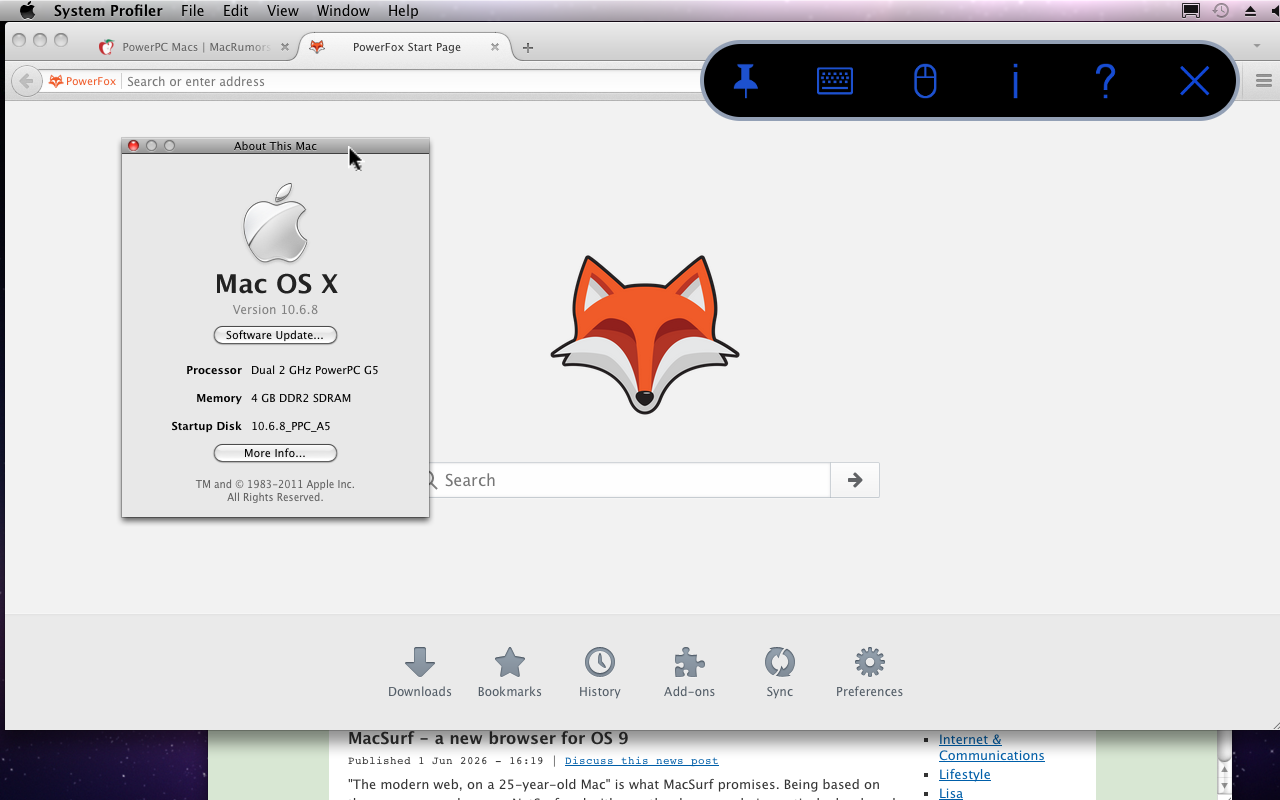The height and width of the screenshot is (800, 1280).
Task: Open the keyboard icon in overlay bar
Action: pos(835,81)
